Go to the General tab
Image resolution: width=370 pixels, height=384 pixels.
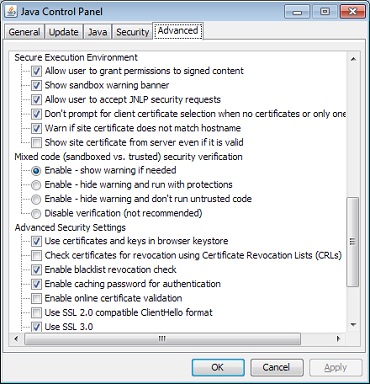pyautogui.click(x=24, y=32)
